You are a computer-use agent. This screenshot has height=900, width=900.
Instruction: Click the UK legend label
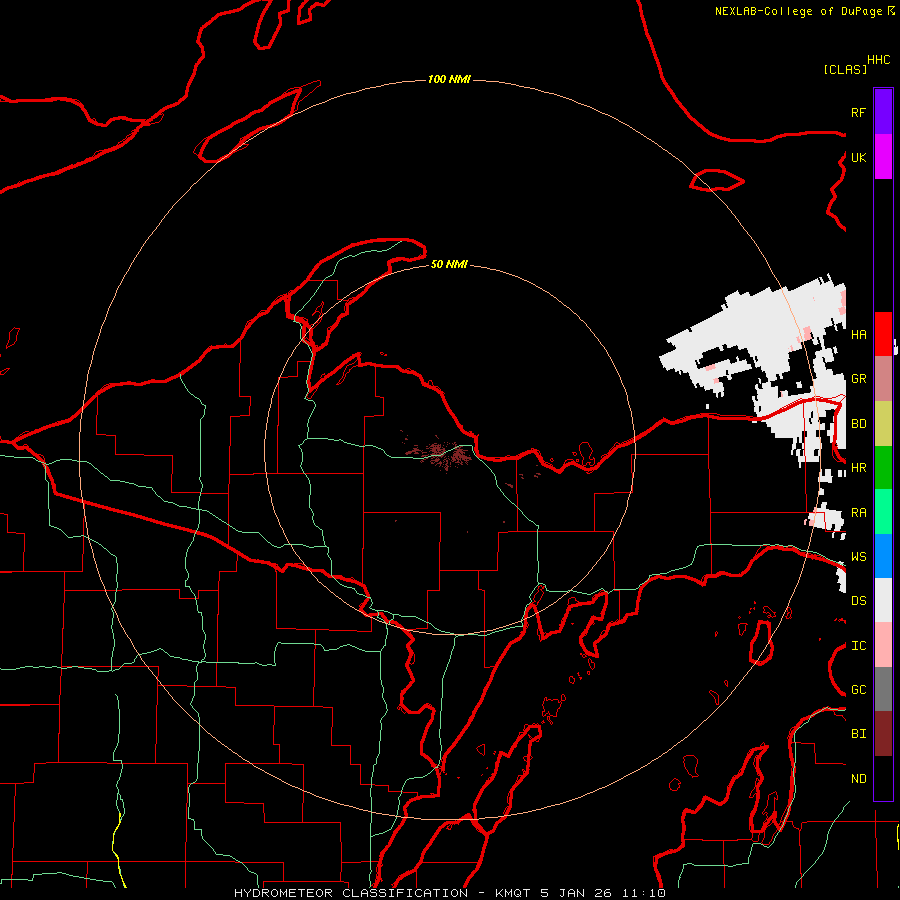(x=858, y=157)
